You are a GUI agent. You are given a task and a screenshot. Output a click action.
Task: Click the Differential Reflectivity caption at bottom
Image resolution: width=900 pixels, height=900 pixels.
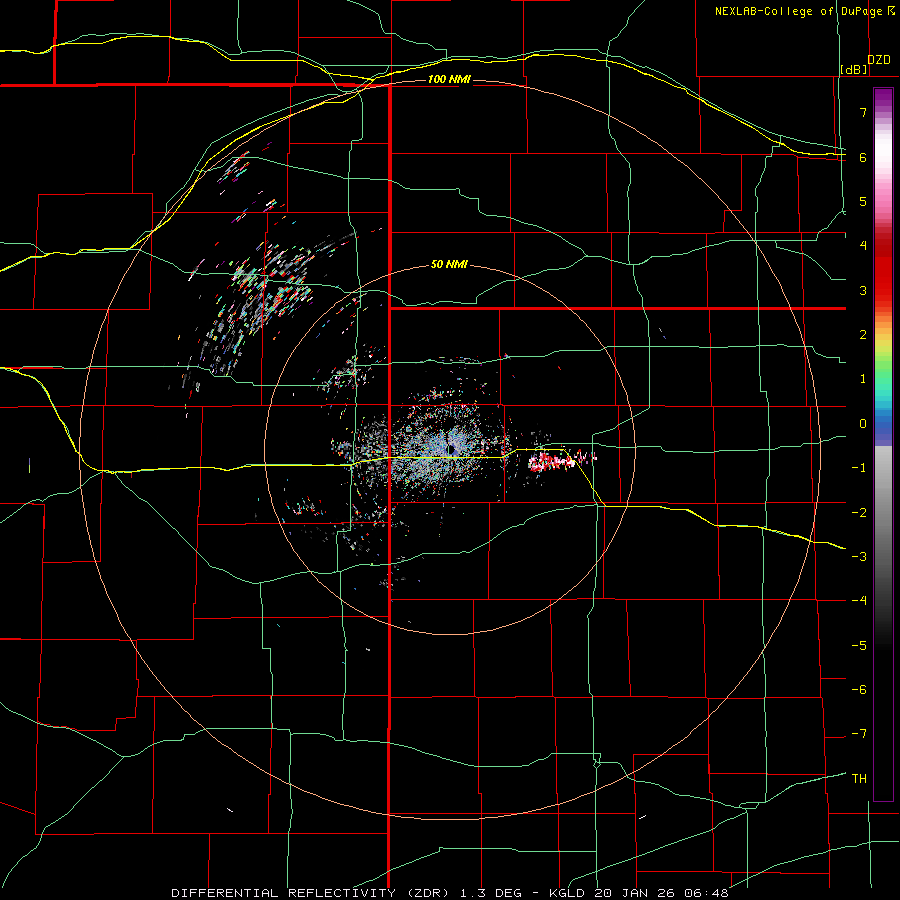coord(450,893)
